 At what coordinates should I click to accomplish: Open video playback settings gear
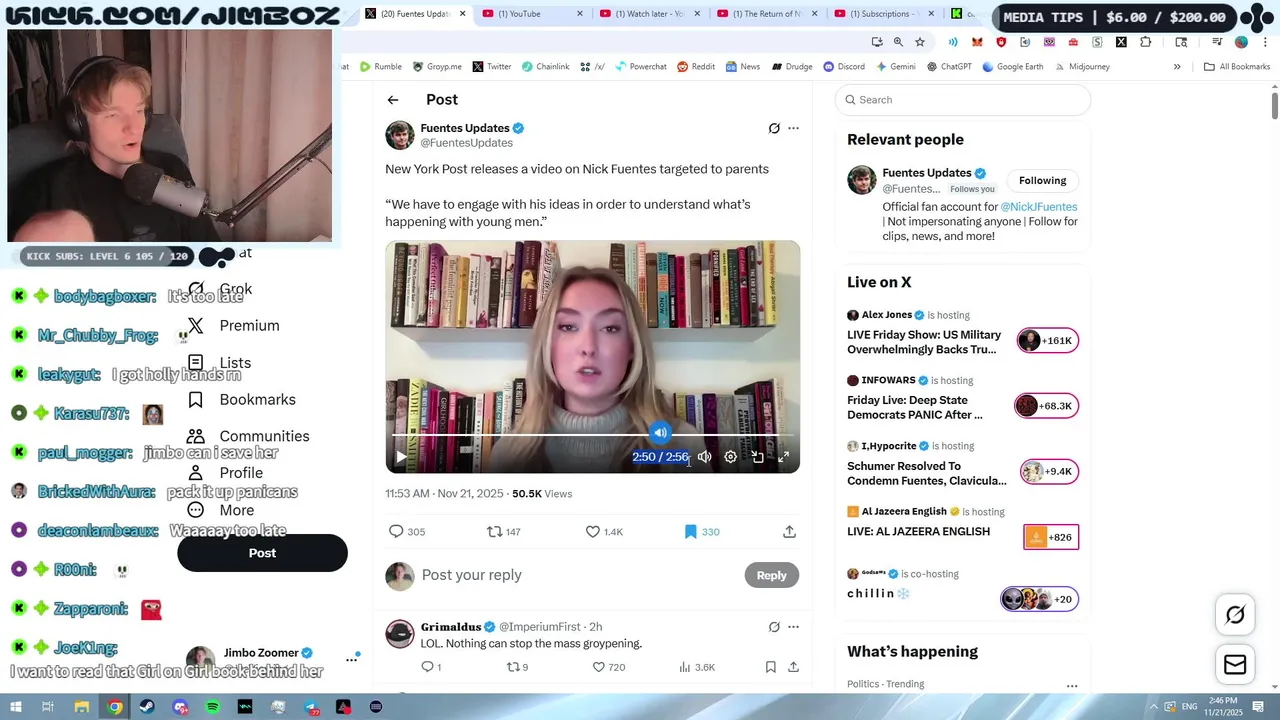click(731, 457)
